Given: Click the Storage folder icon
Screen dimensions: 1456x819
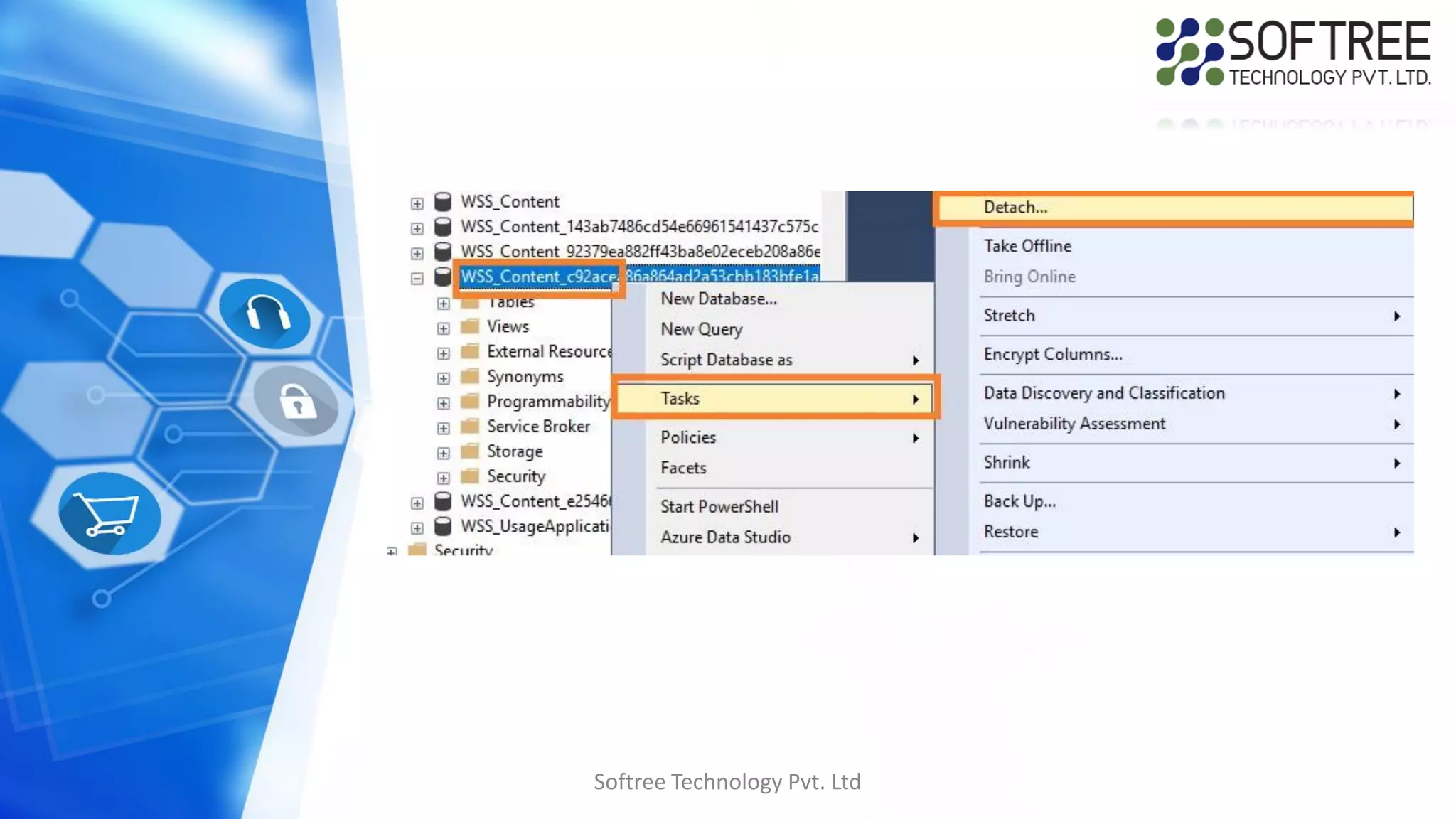Looking at the screenshot, I should coord(469,451).
